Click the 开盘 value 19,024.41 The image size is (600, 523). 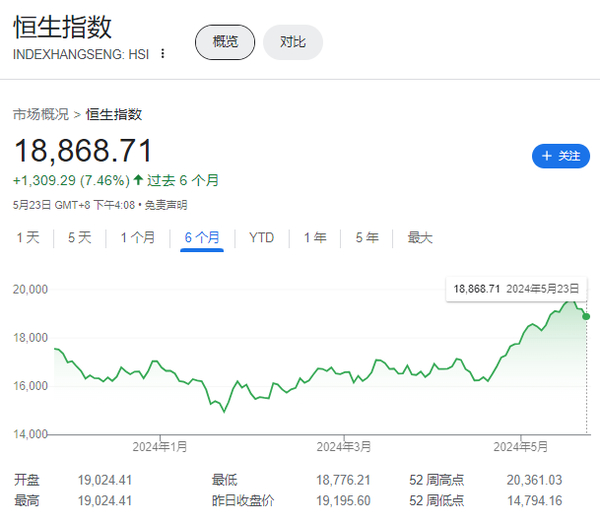point(105,480)
